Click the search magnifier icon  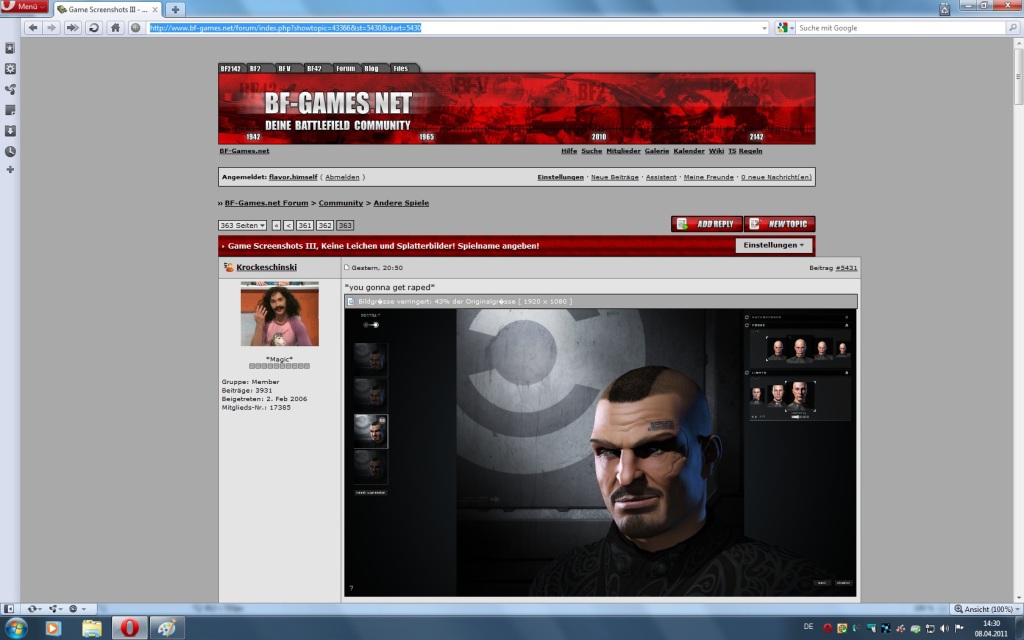1013,27
